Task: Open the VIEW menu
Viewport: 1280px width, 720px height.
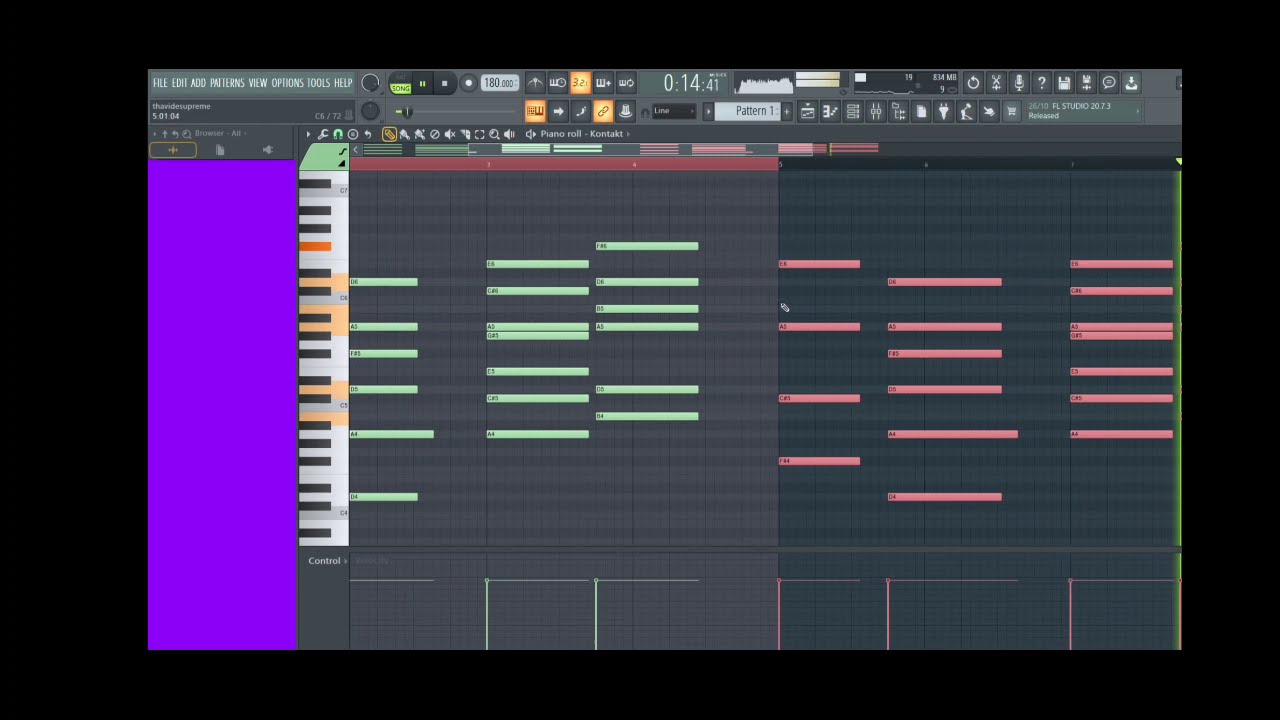Action: pyautogui.click(x=258, y=83)
